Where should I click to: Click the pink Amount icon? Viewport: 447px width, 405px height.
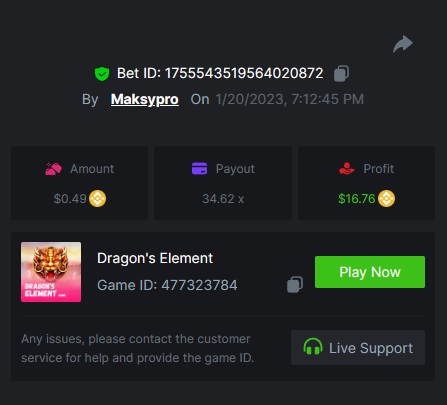pyautogui.click(x=53, y=169)
